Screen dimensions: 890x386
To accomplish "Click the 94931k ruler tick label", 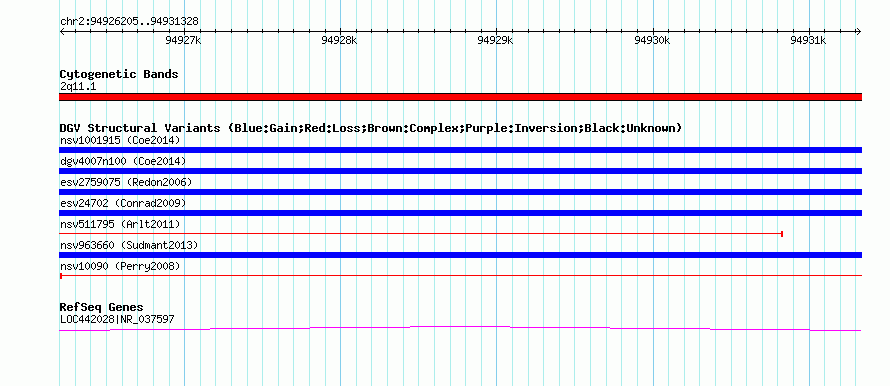I will [x=809, y=40].
